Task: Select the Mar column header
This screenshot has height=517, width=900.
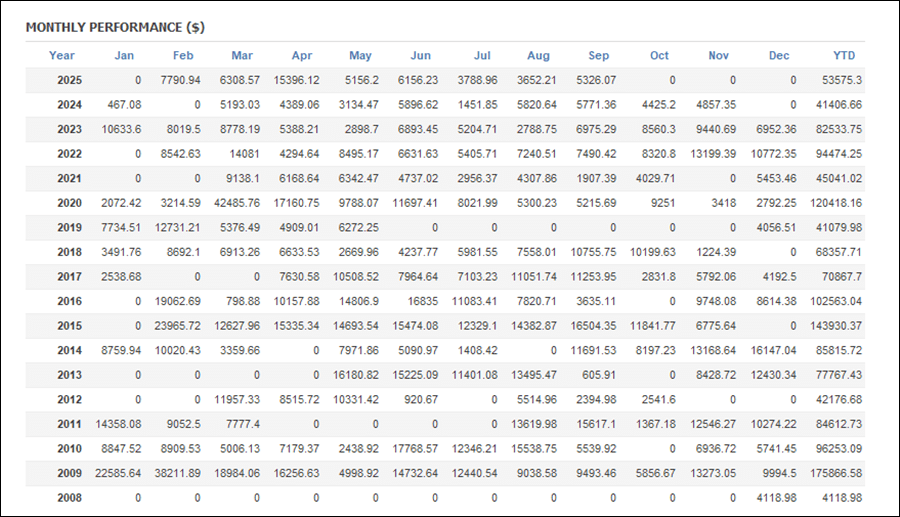Action: [x=242, y=56]
